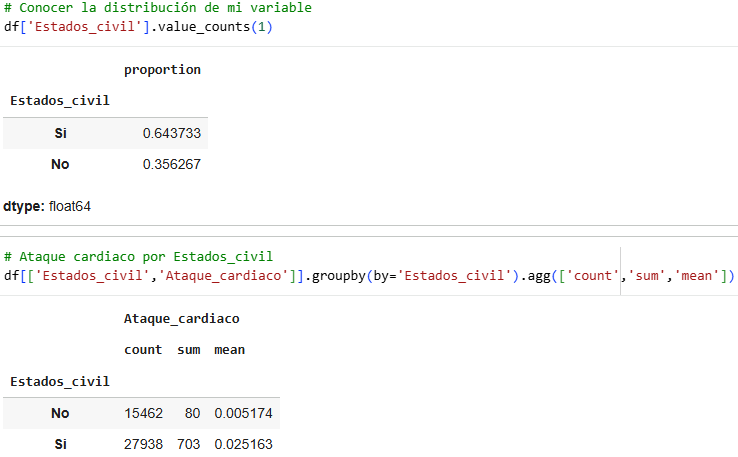Viewport: 738px width, 457px height.
Task: Click the dtype float64 text
Action: tap(47, 206)
